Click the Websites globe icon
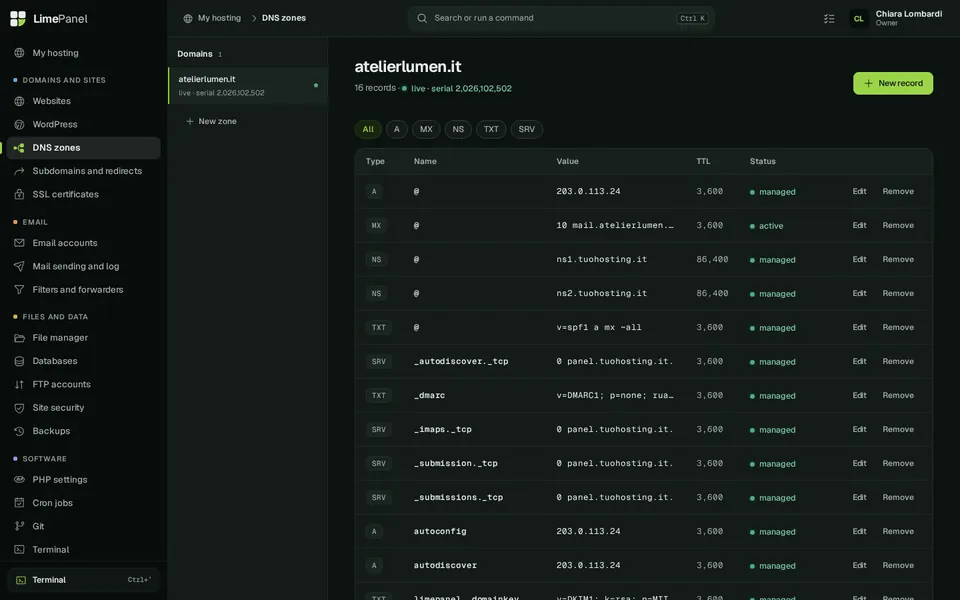The width and height of the screenshot is (960, 600). coord(20,101)
